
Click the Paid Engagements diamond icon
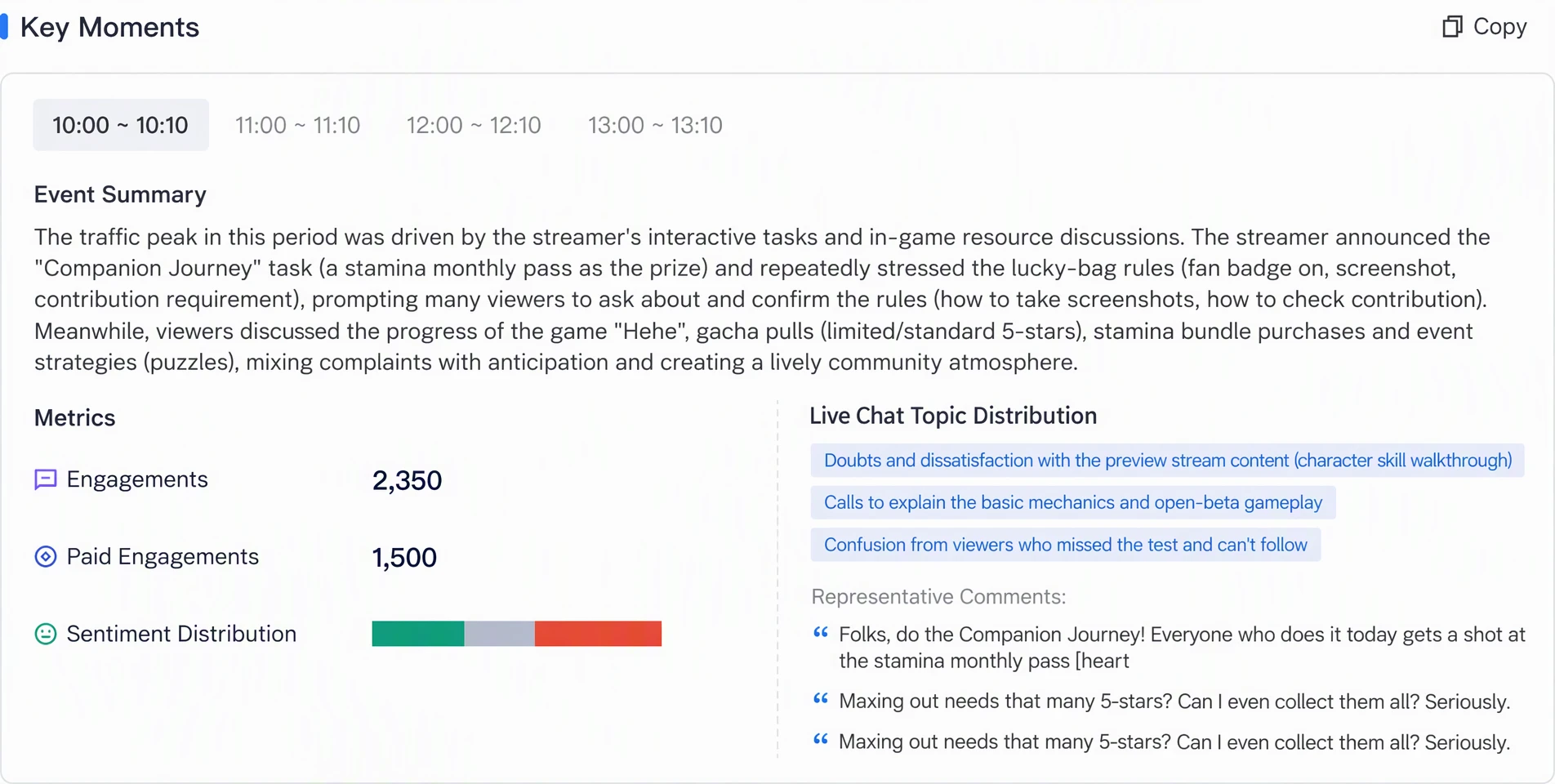pyautogui.click(x=46, y=557)
